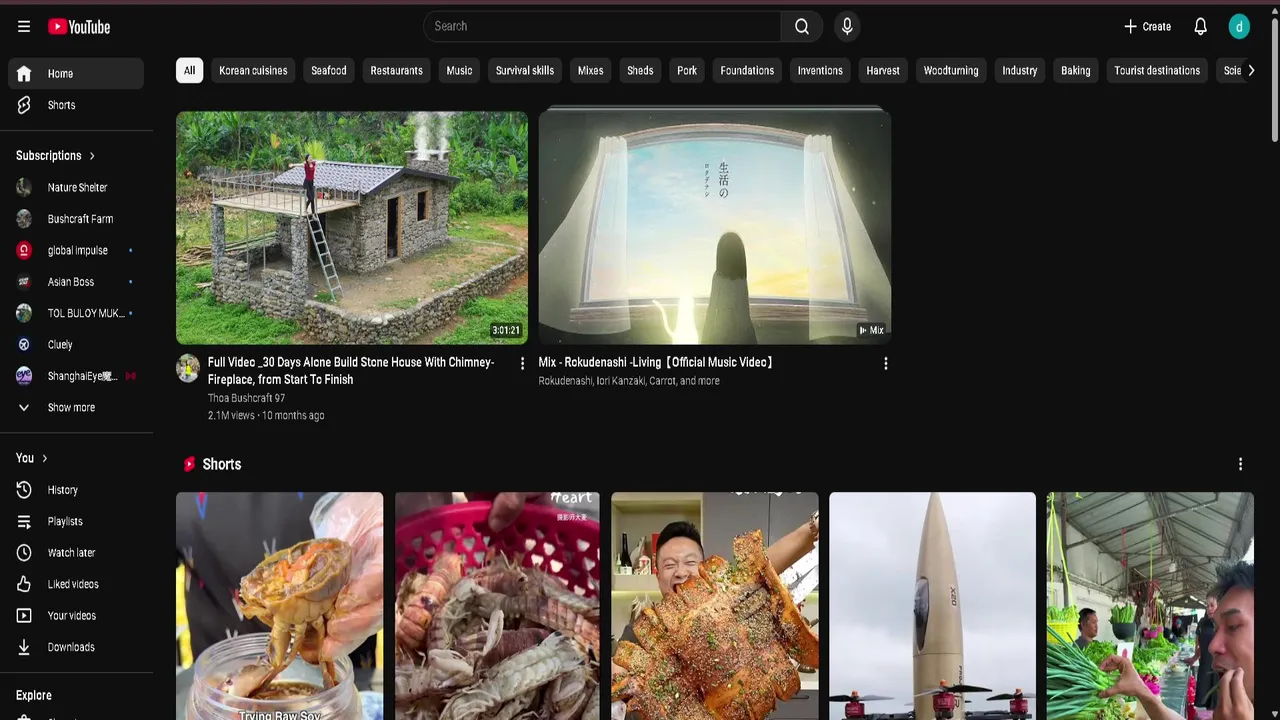Play the Rokudenashi mix thumbnail
Viewport: 1280px width, 720px height.
coord(715,227)
